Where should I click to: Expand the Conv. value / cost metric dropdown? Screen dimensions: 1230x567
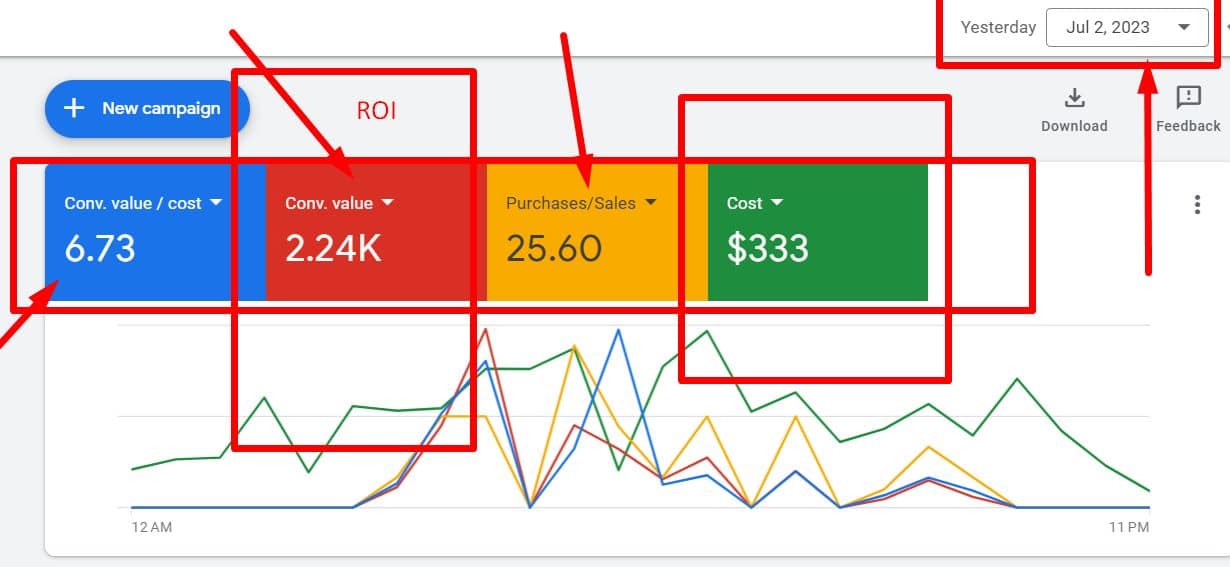[x=215, y=202]
